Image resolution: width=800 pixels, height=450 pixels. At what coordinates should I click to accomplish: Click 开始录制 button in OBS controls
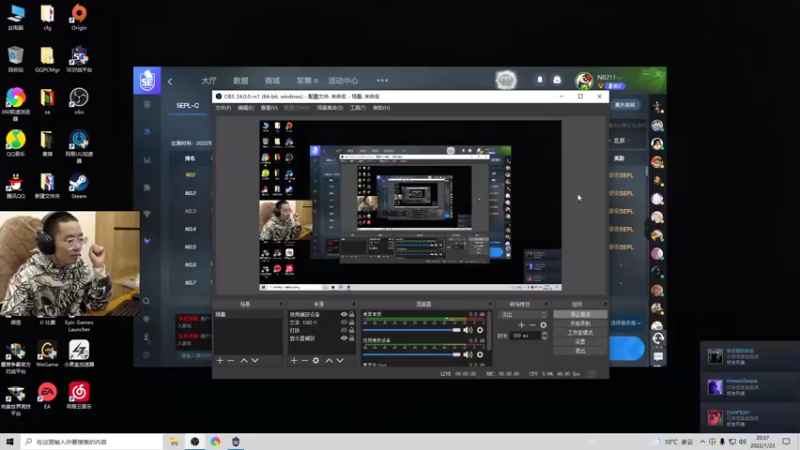580,323
